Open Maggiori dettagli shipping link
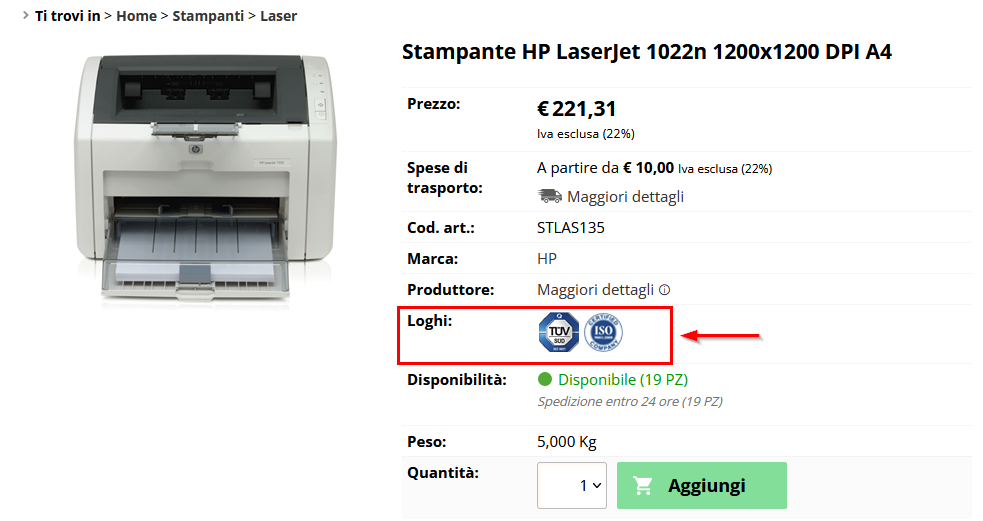Screen dimensions: 983x521 pyautogui.click(x=625, y=196)
